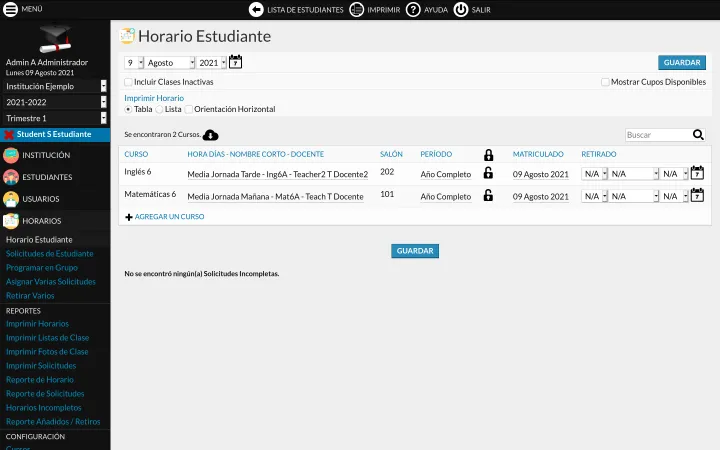Screen dimensions: 720x450
Task: Click the Buscar search field
Action: pos(658,135)
